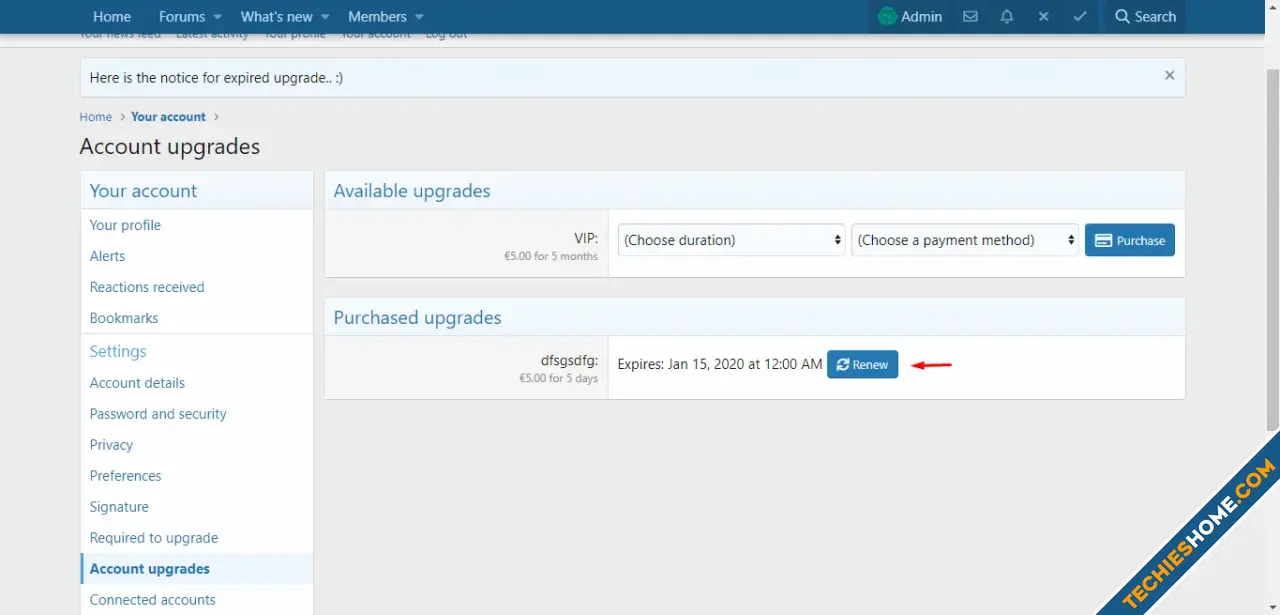Expand the Members menu arrow
The image size is (1280, 615).
coord(419,17)
